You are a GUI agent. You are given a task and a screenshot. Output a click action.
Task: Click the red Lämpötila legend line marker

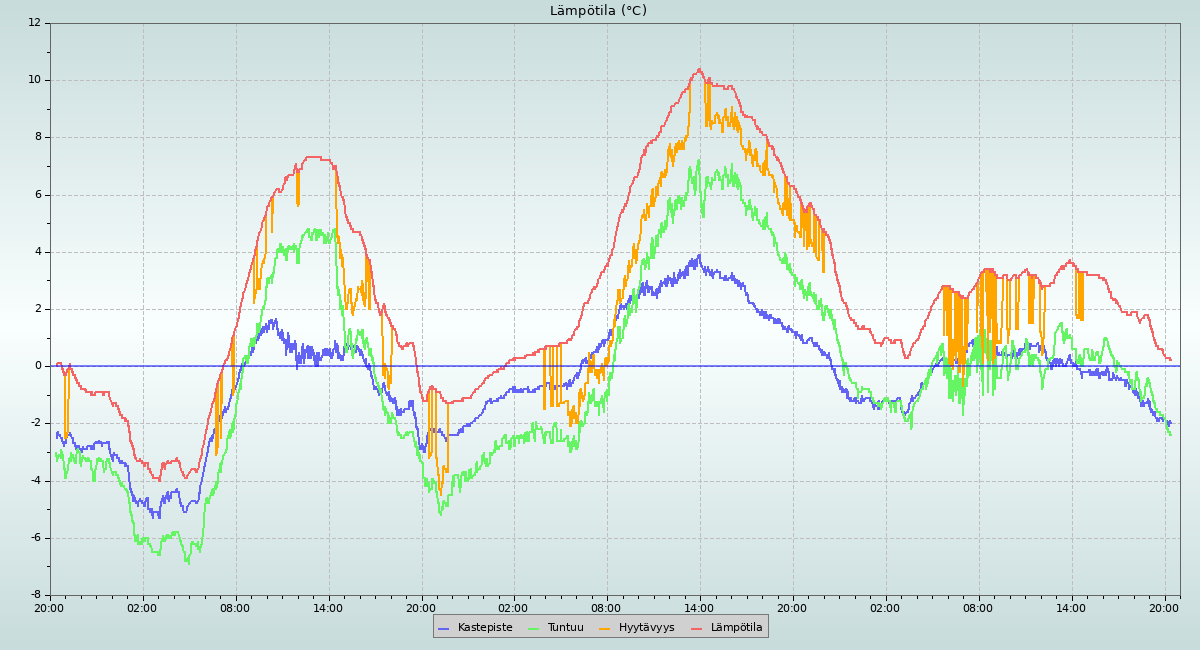coord(697,628)
